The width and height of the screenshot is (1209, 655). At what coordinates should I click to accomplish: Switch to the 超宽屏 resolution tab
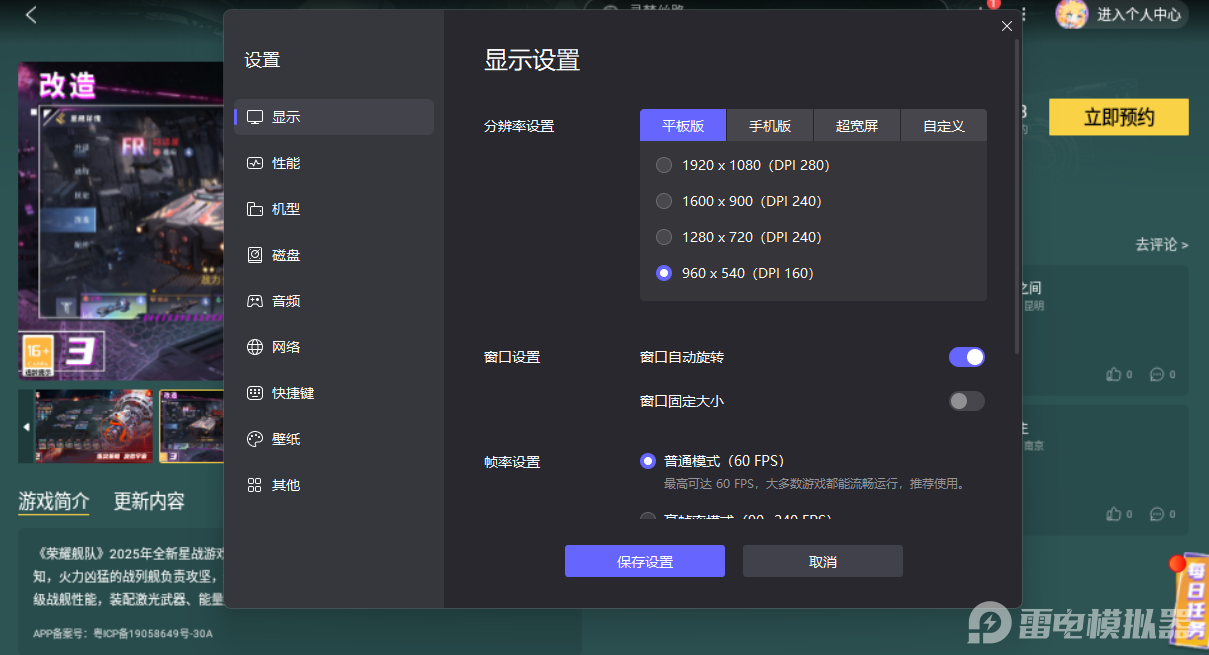857,126
